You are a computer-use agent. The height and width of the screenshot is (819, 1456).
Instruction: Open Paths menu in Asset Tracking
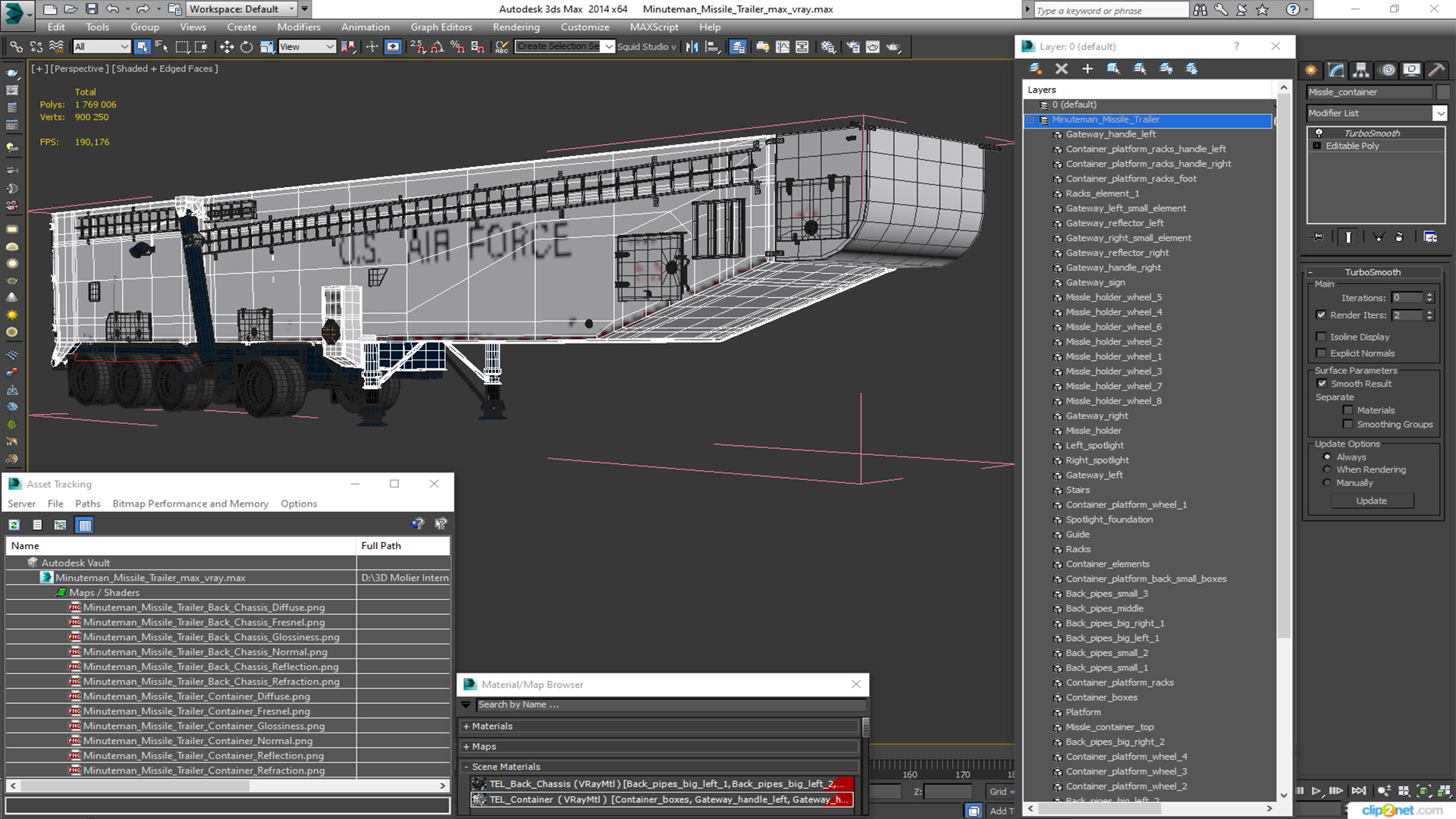87,504
